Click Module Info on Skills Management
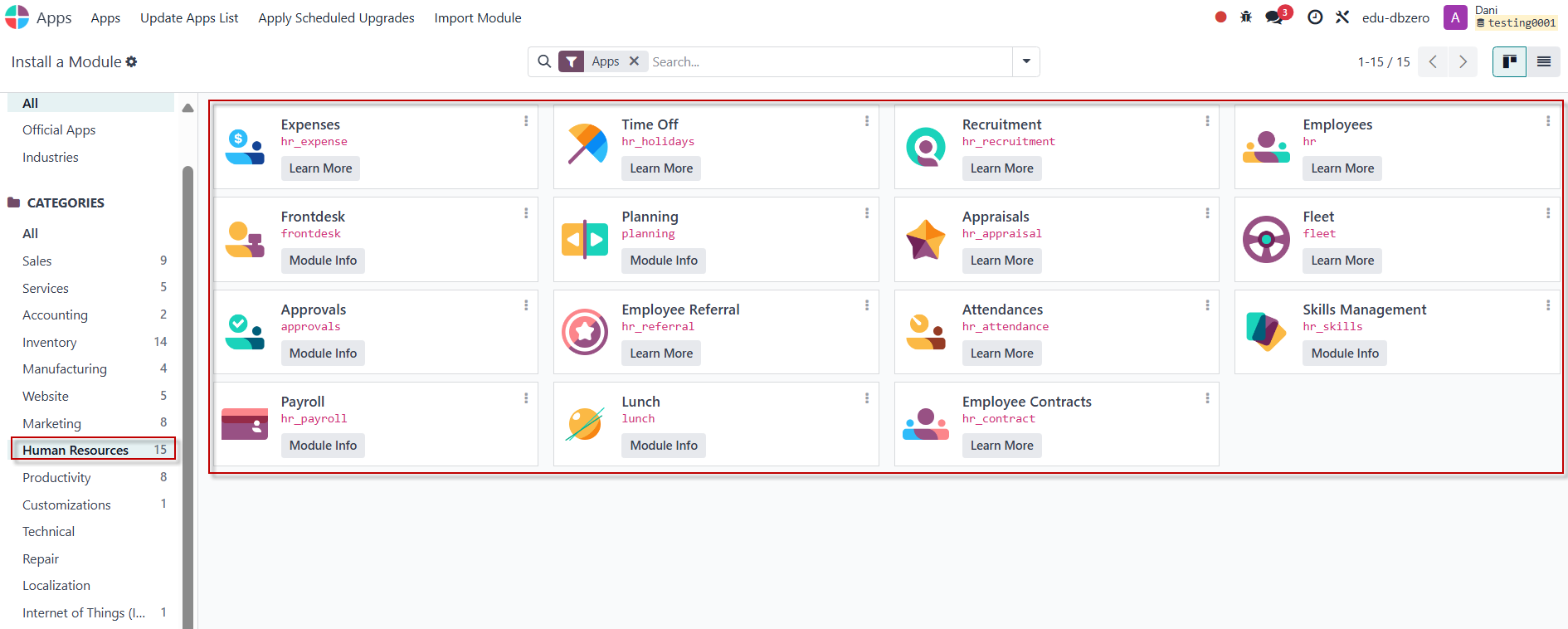The width and height of the screenshot is (1568, 629). [x=1345, y=354]
